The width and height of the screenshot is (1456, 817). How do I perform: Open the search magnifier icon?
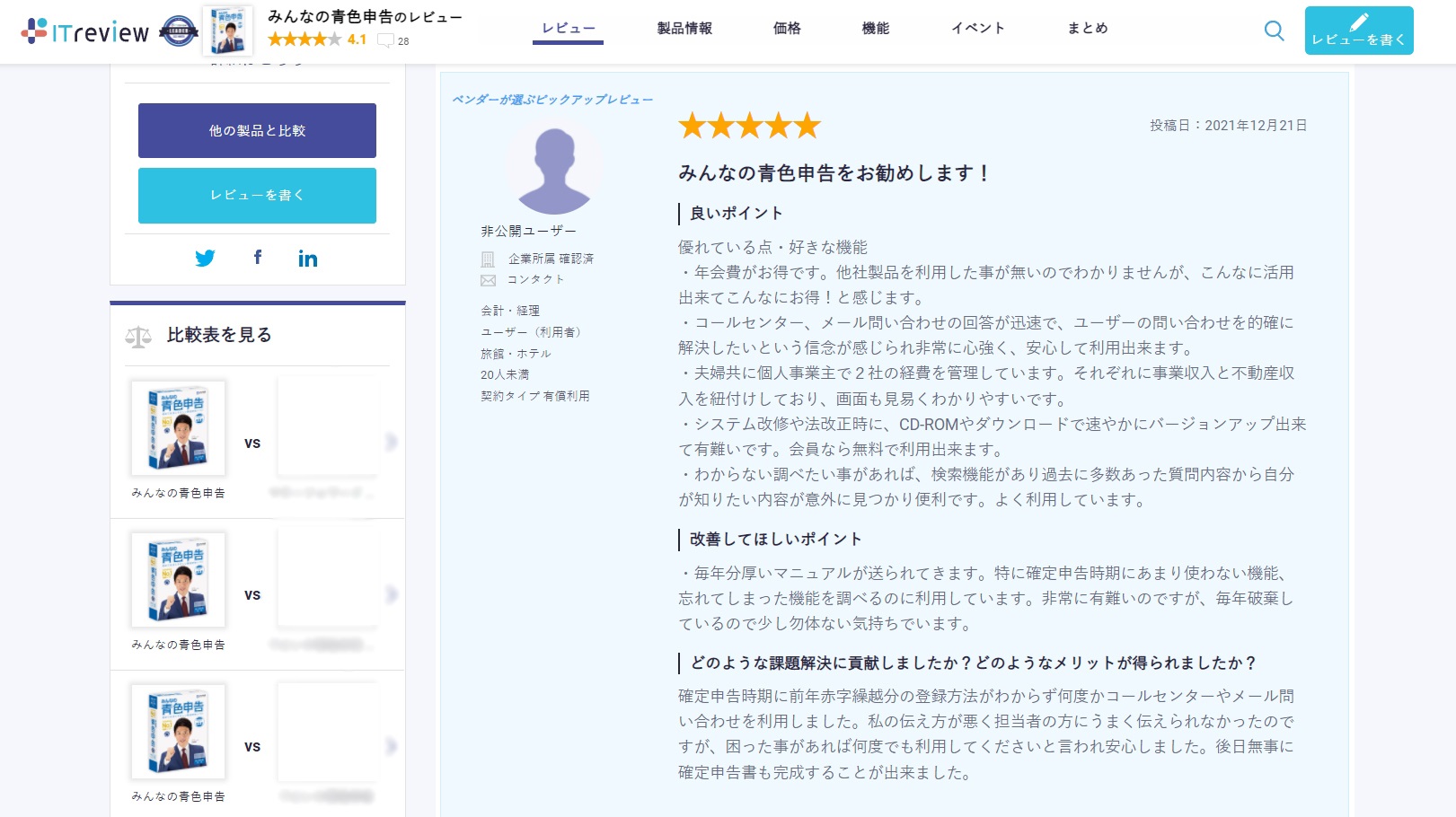(1274, 31)
